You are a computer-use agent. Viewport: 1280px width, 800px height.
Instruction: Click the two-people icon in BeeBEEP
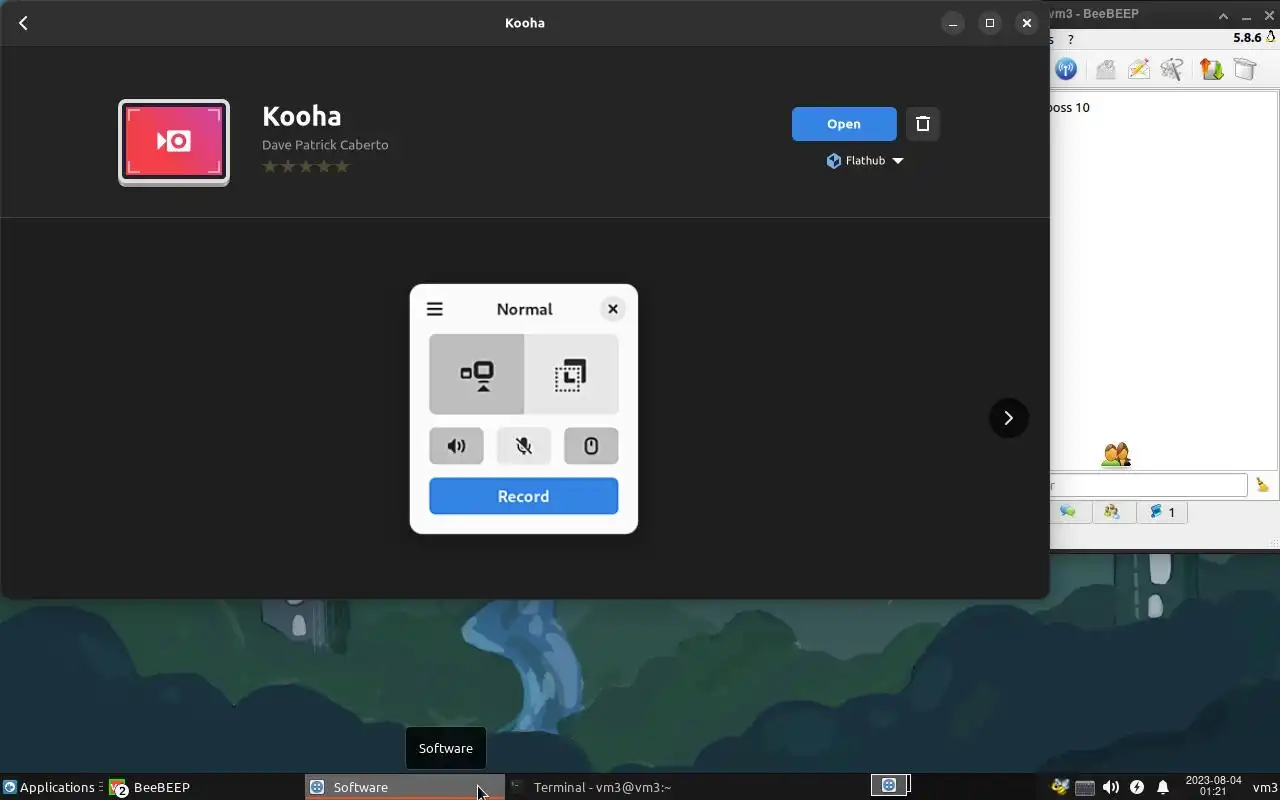tap(1115, 454)
